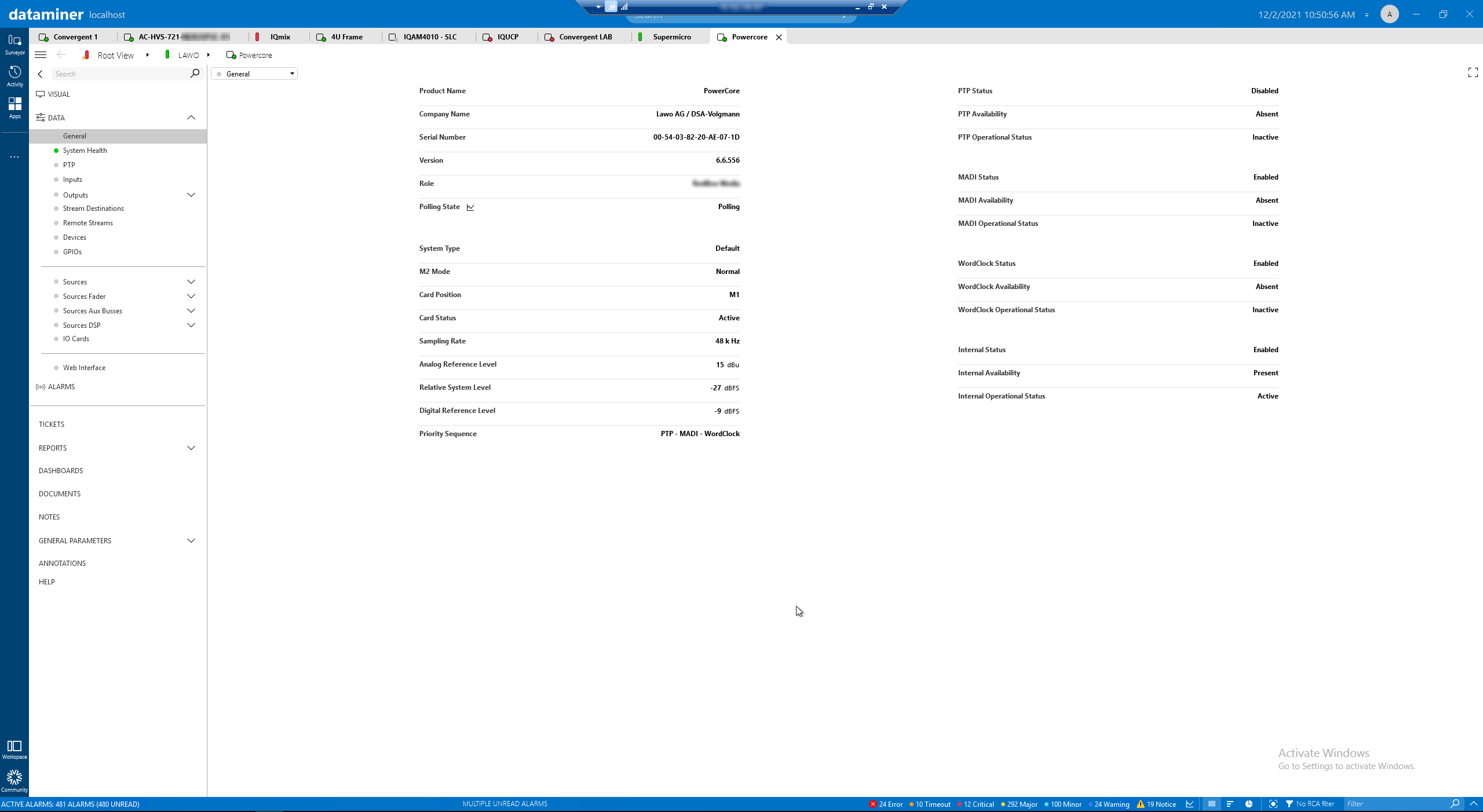The image size is (1483, 812).
Task: Open the user account avatar menu
Action: [x=1389, y=14]
